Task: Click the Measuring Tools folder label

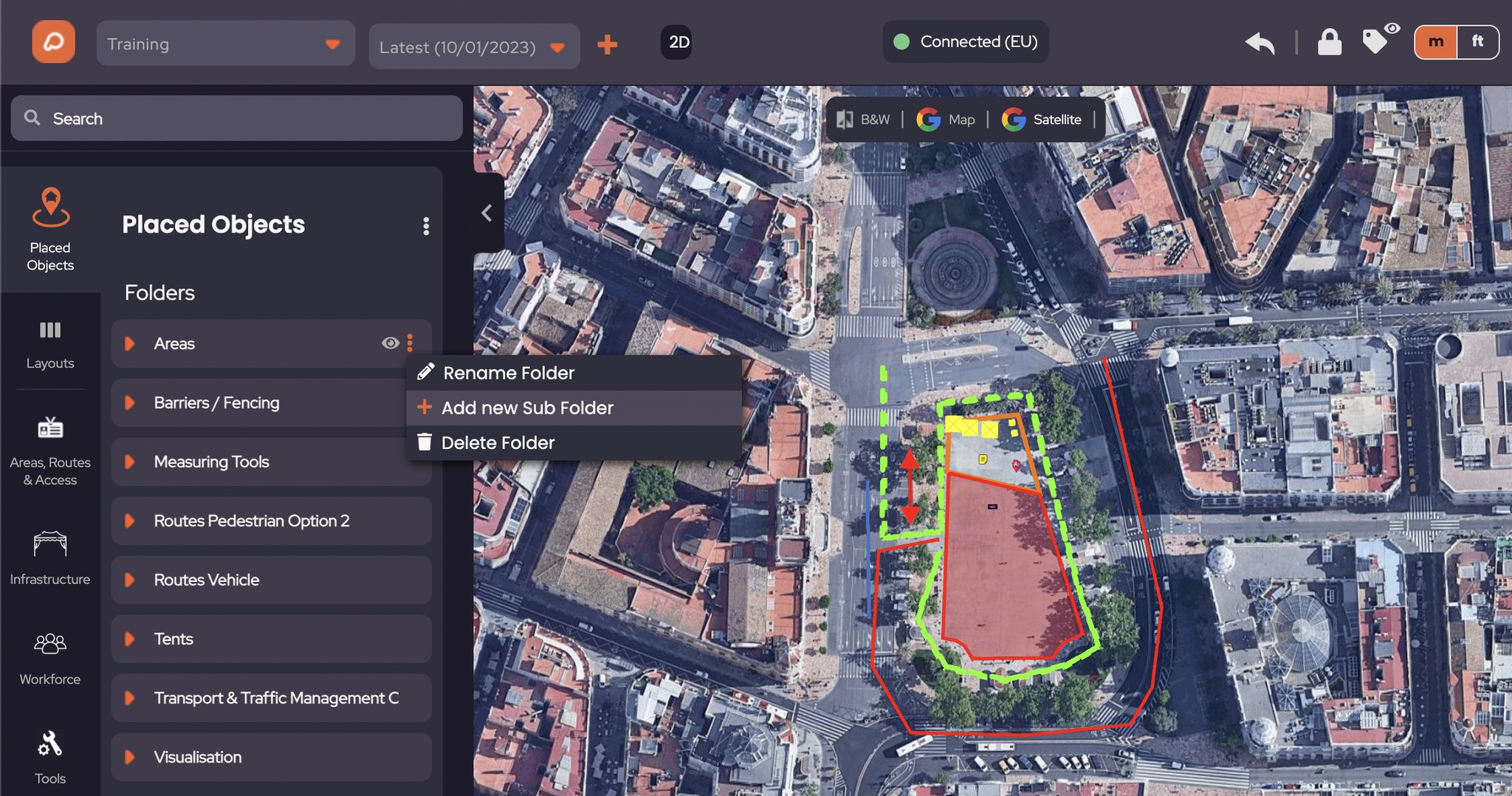Action: [211, 462]
